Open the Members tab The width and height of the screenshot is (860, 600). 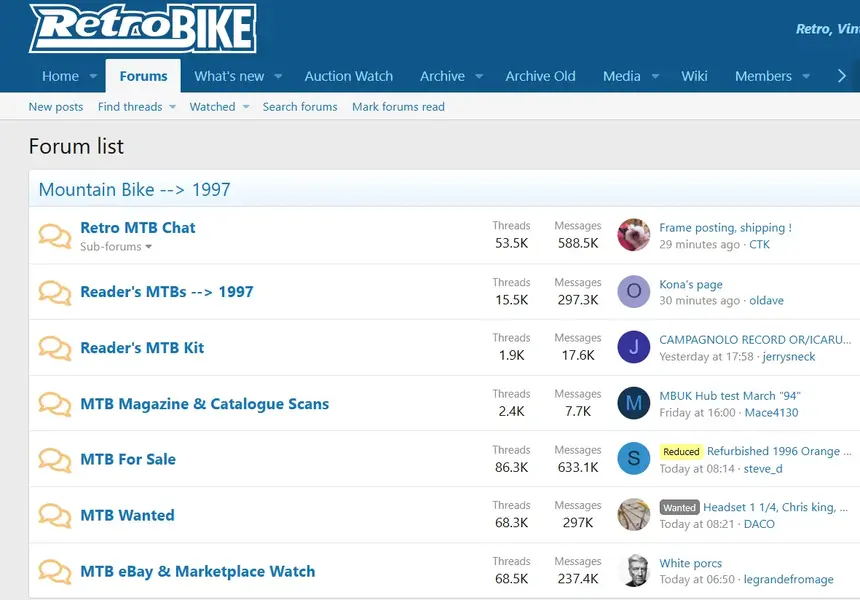click(x=763, y=76)
